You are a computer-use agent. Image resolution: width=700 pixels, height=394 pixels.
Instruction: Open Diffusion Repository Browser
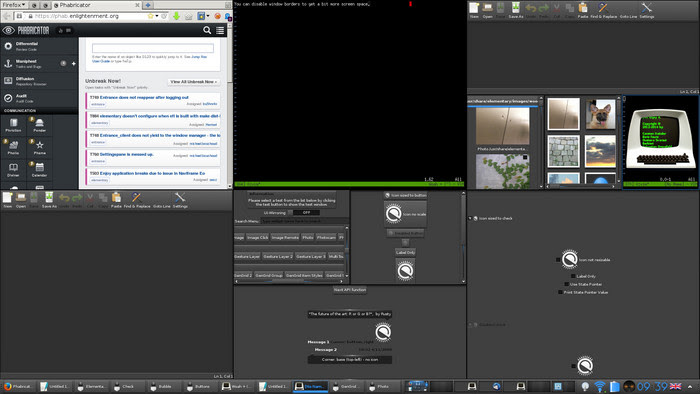(x=39, y=81)
